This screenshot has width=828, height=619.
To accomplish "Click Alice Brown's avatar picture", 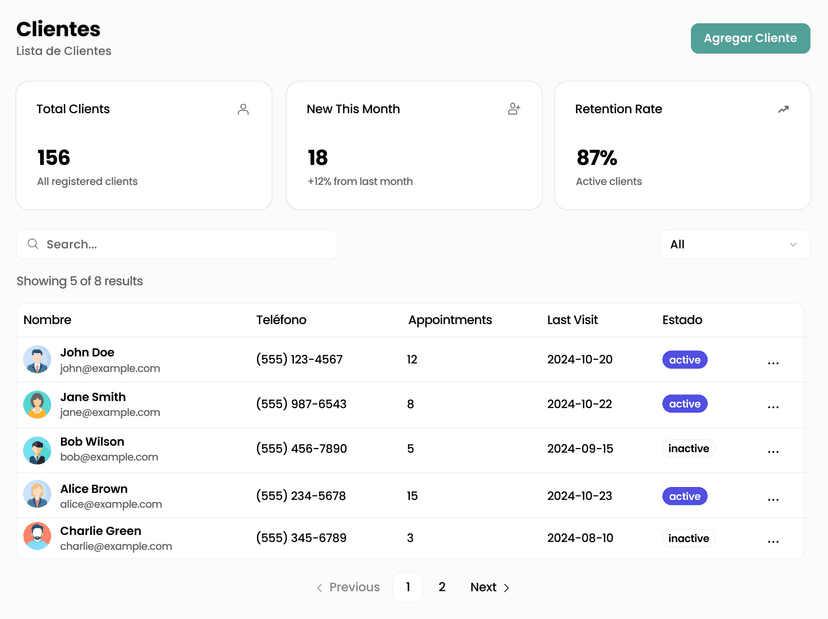I will (x=37, y=495).
